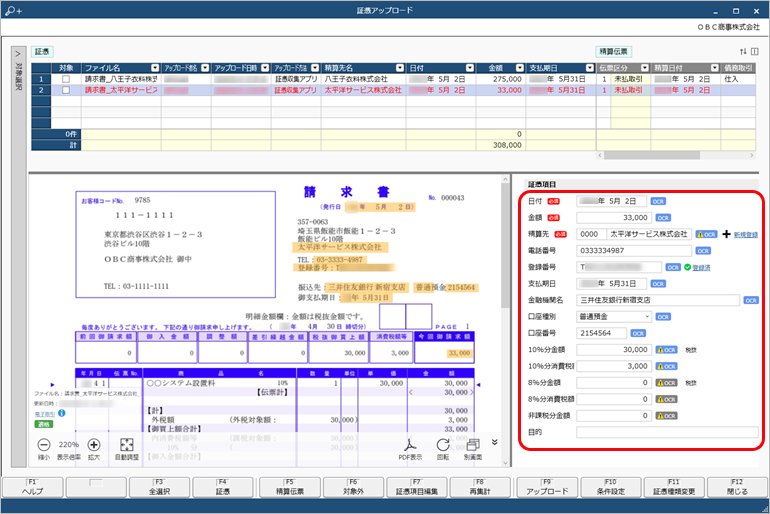Click F1 ヘルプ function button
The height and width of the screenshot is (514, 770).
point(32,487)
